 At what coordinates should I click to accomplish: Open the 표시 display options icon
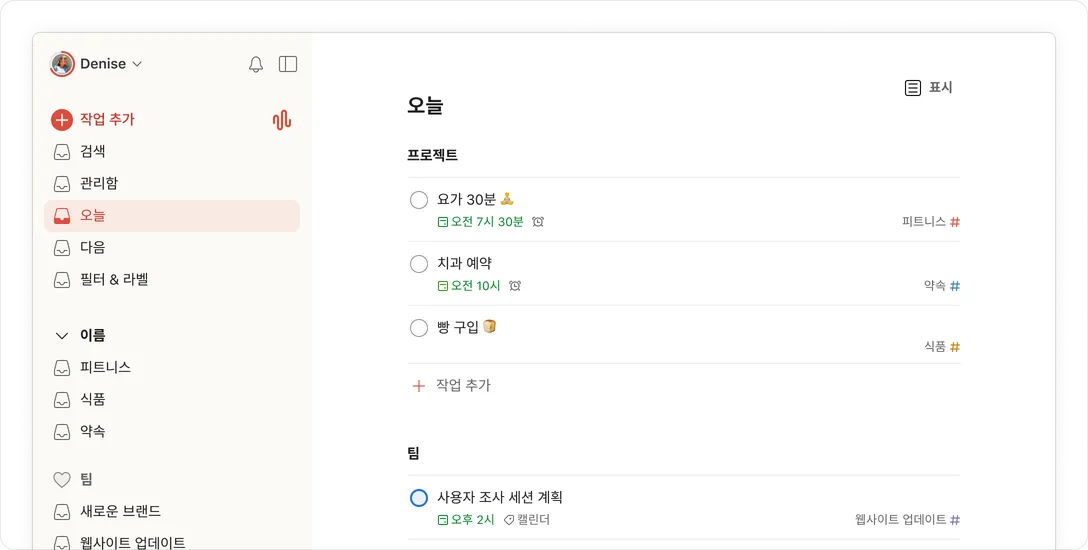click(913, 88)
